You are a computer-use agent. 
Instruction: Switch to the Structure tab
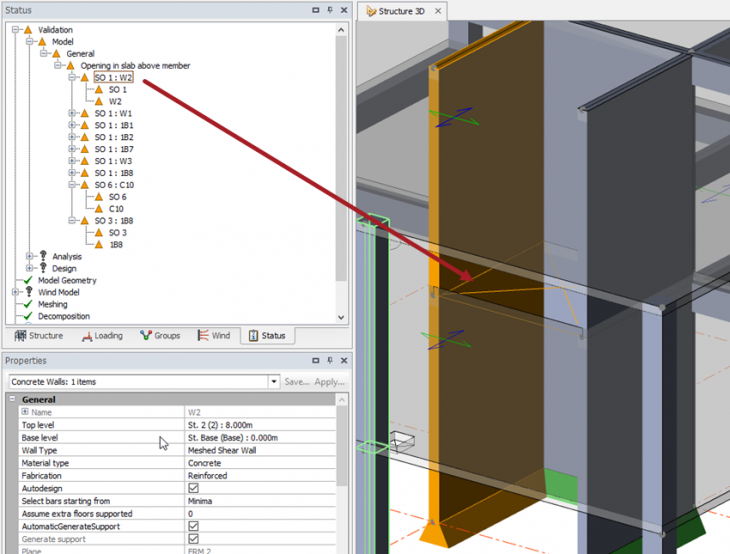tap(38, 336)
